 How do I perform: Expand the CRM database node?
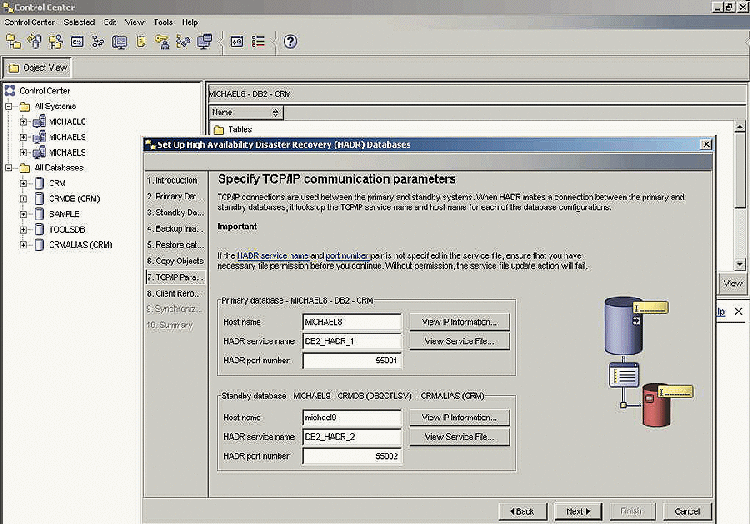pyautogui.click(x=23, y=183)
